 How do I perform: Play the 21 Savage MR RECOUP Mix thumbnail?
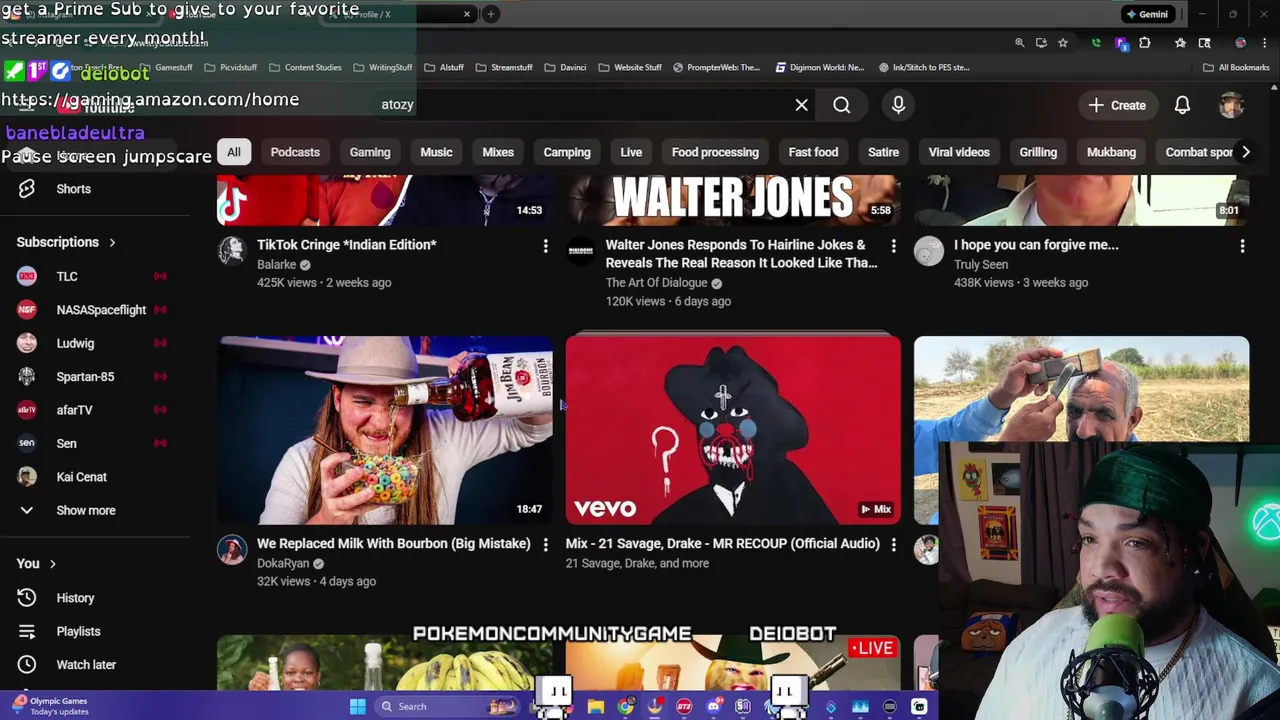pos(733,430)
